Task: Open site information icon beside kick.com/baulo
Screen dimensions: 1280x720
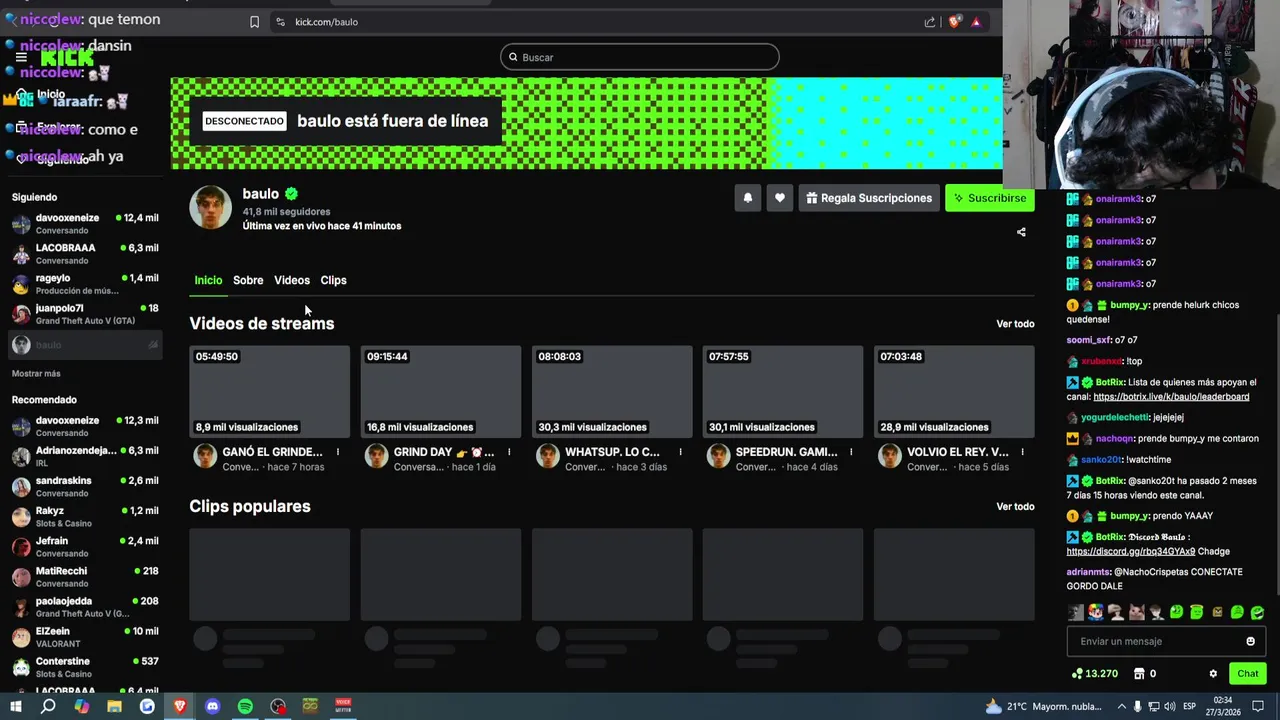Action: coord(280,22)
